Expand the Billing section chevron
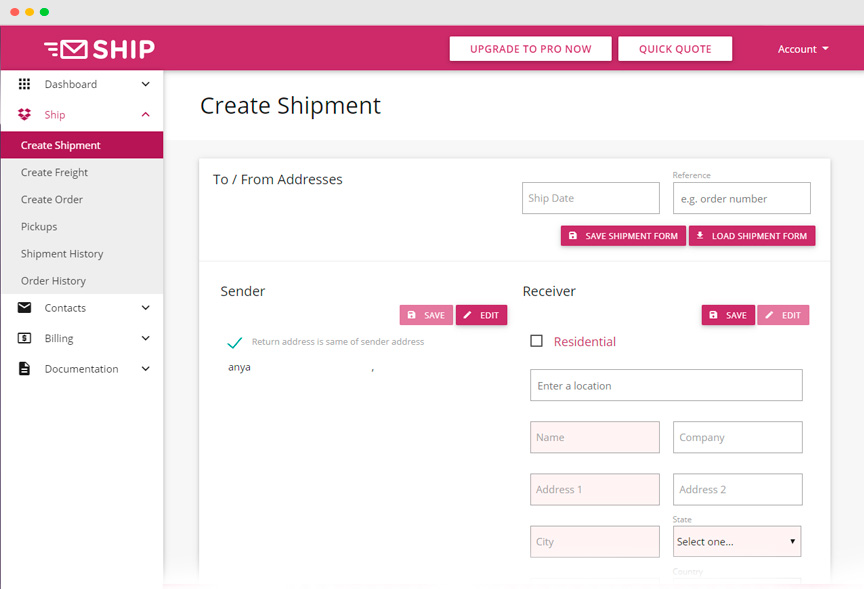The width and height of the screenshot is (864, 589). point(145,338)
